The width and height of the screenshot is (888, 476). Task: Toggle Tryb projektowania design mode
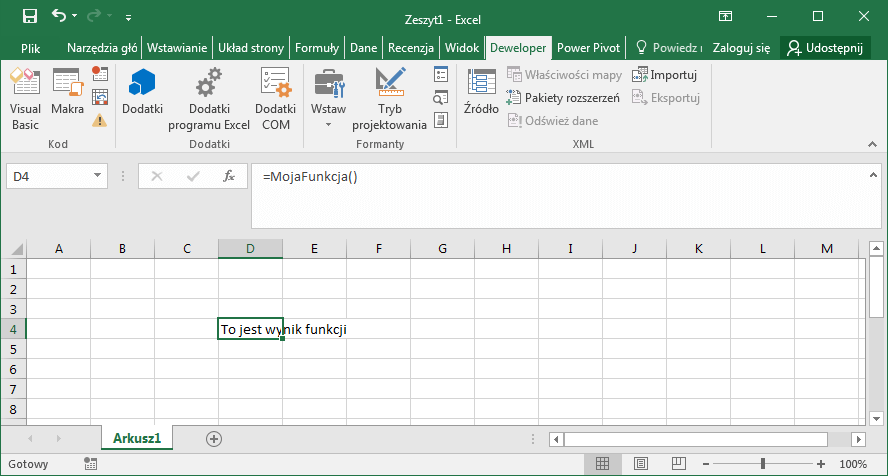[x=390, y=99]
